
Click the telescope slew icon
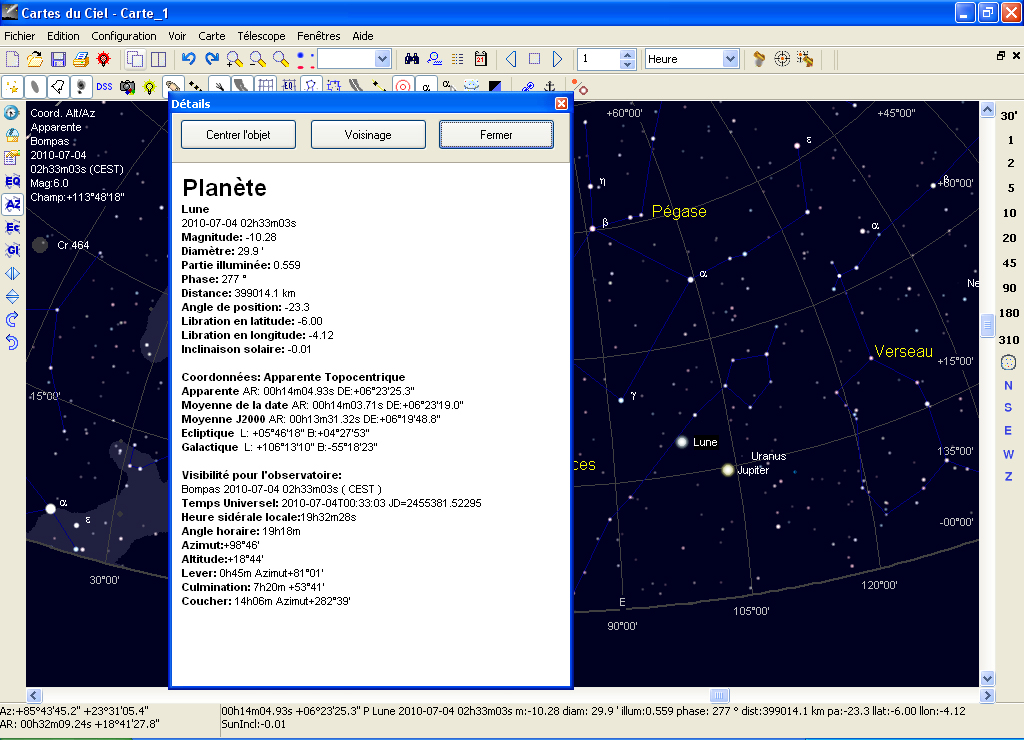[805, 59]
